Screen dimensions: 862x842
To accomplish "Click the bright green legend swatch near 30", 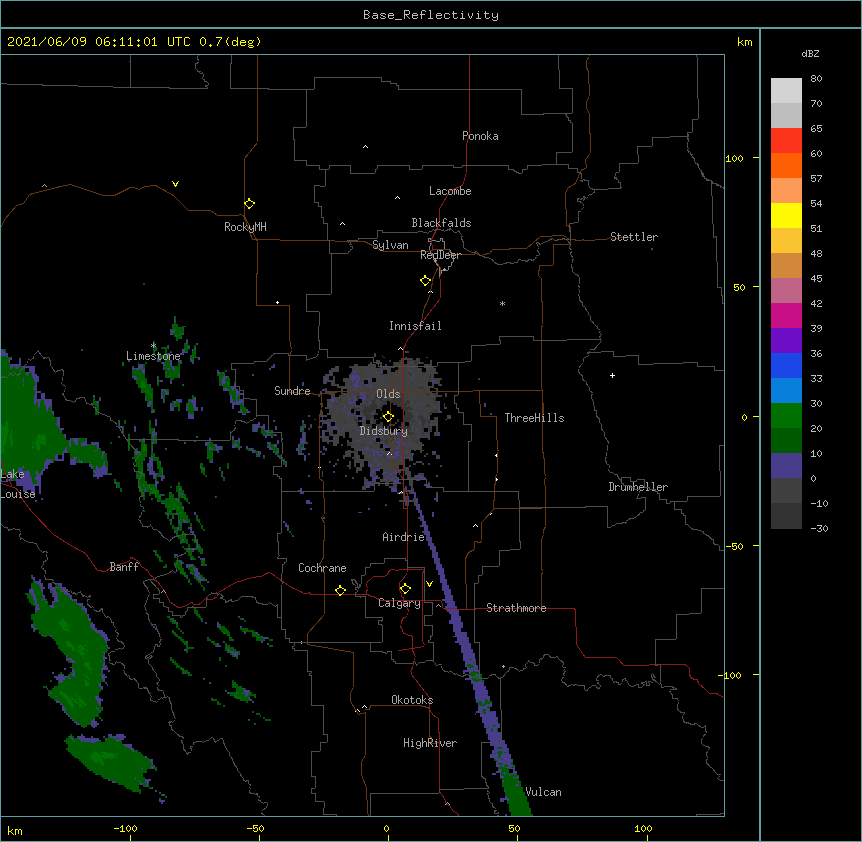I will 786,416.
